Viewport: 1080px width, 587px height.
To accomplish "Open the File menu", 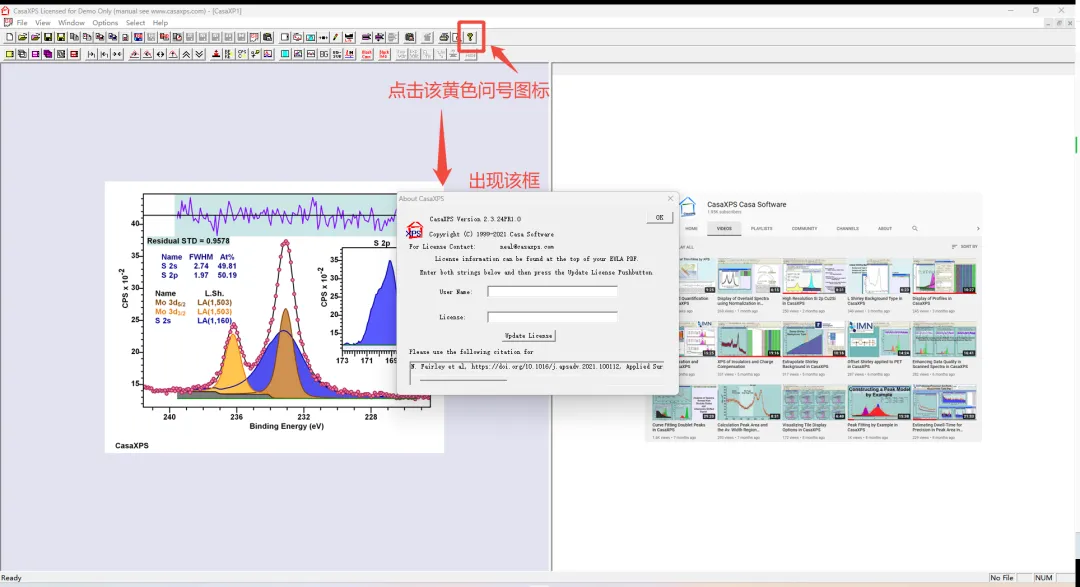I will (22, 23).
